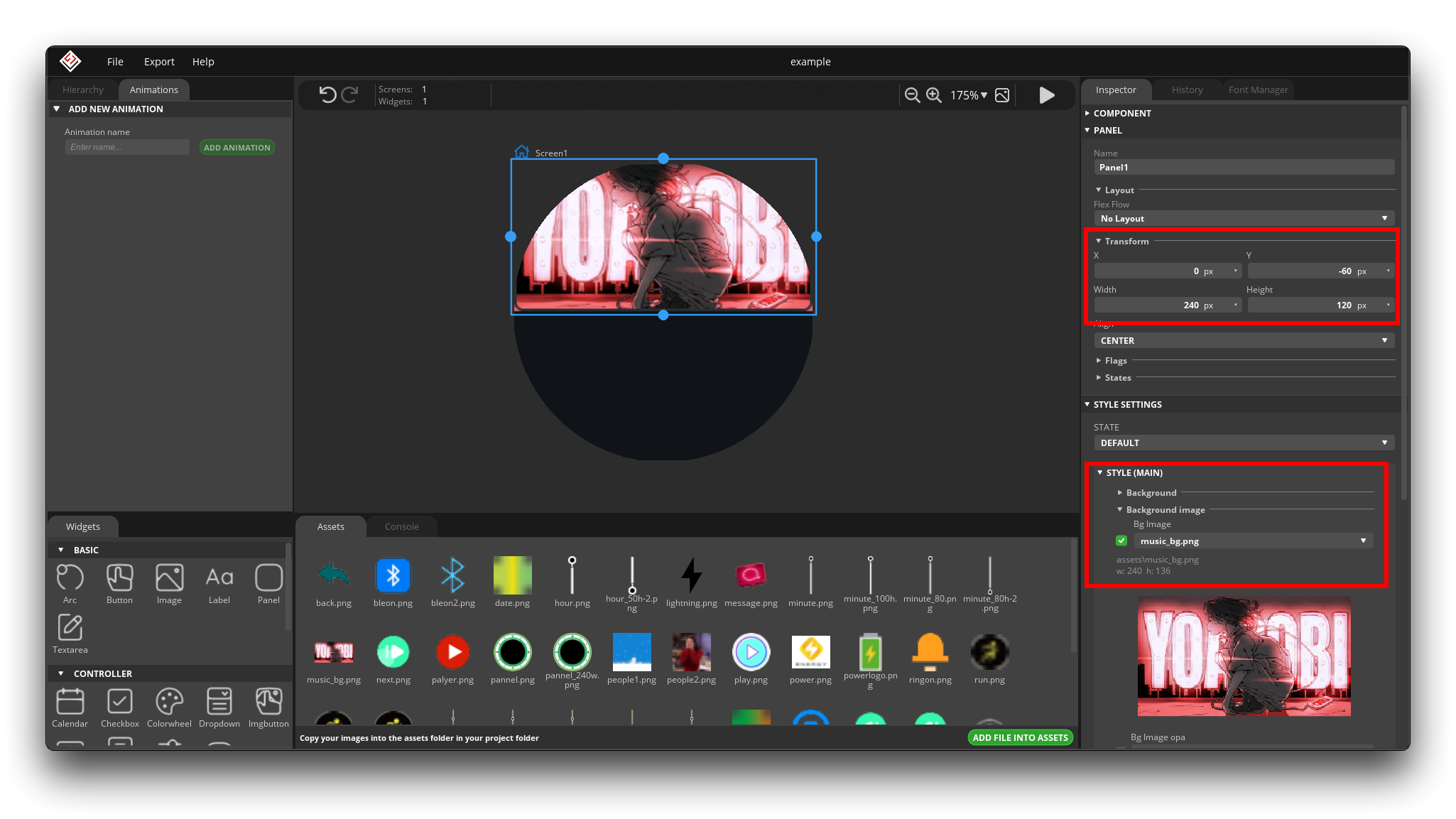Open the music_bg.png Bg Image dropdown
Image resolution: width=1456 pixels, height=819 pixels.
tap(1253, 541)
